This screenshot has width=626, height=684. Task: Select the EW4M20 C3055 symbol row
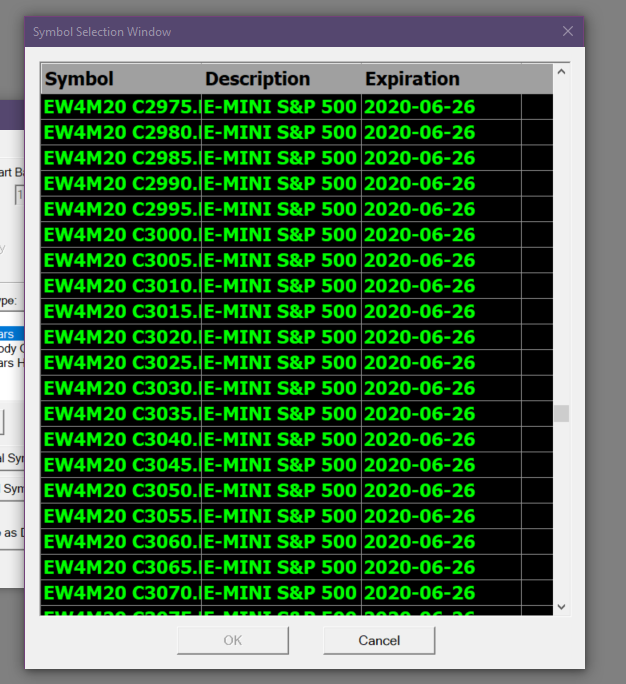(297, 516)
